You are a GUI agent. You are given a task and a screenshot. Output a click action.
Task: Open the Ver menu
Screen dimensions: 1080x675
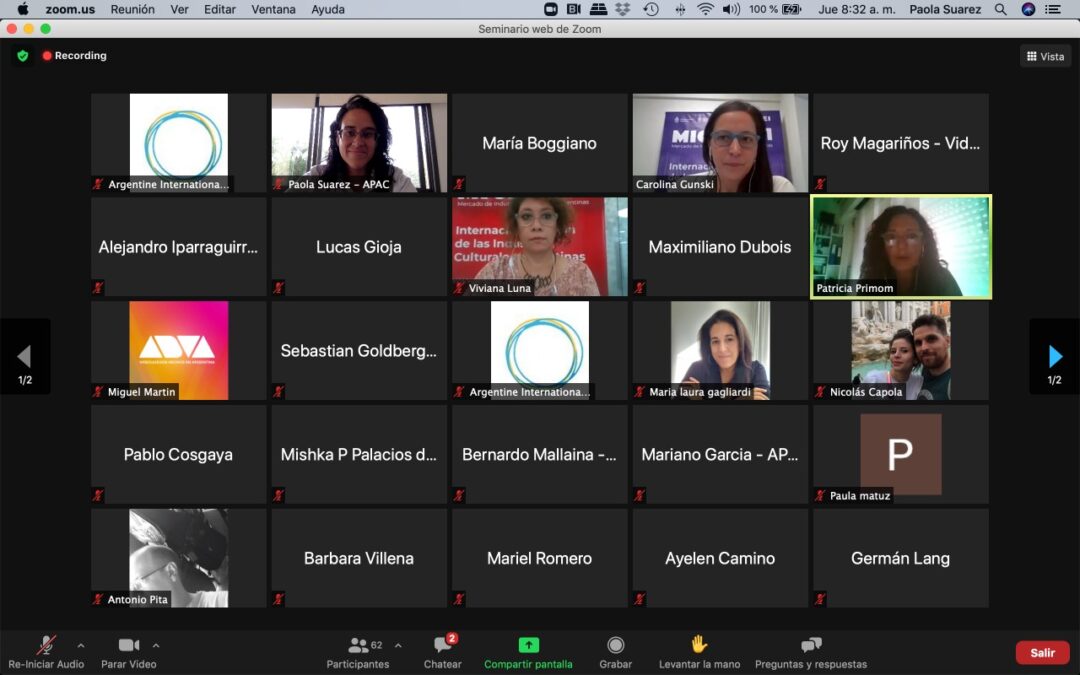point(179,10)
